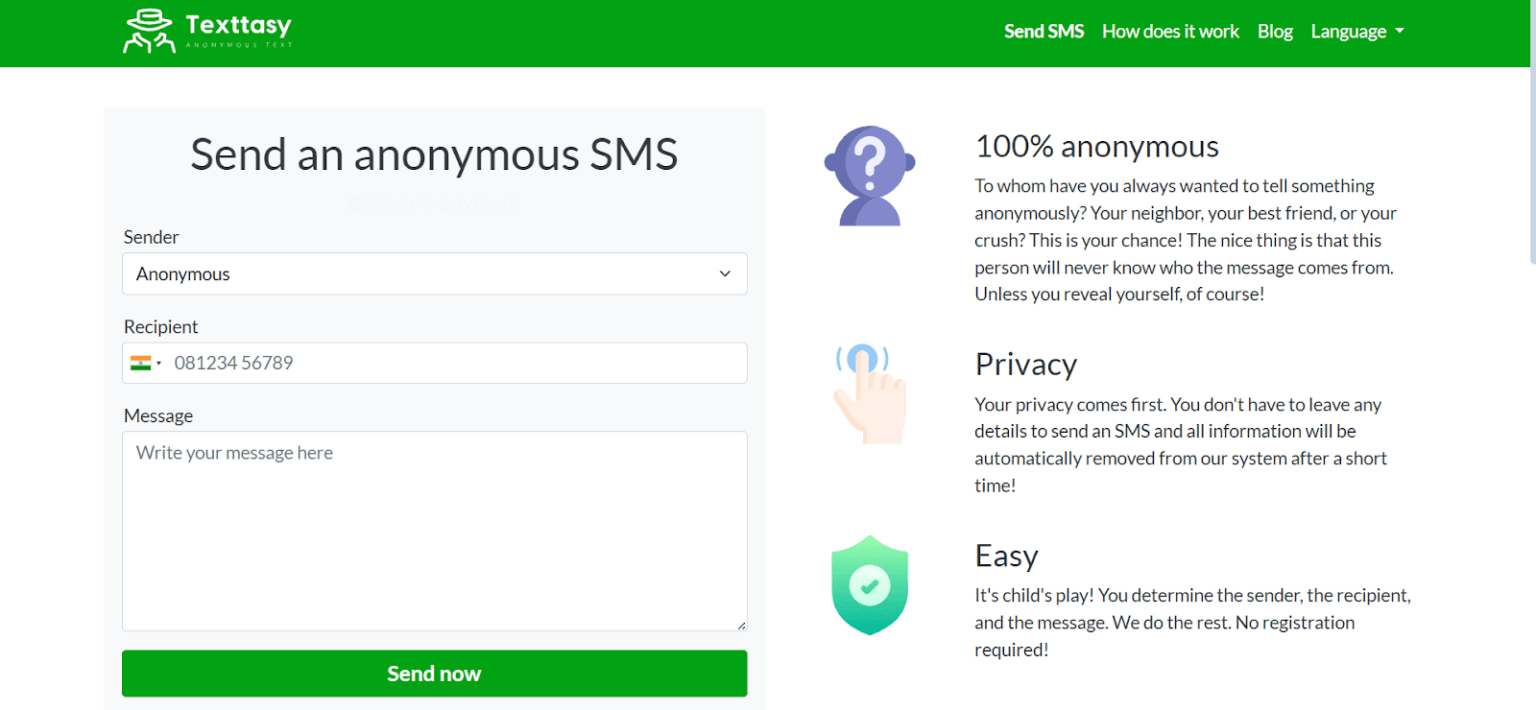Expand the recipient country code picker
1536x710 pixels.
pyautogui.click(x=146, y=363)
